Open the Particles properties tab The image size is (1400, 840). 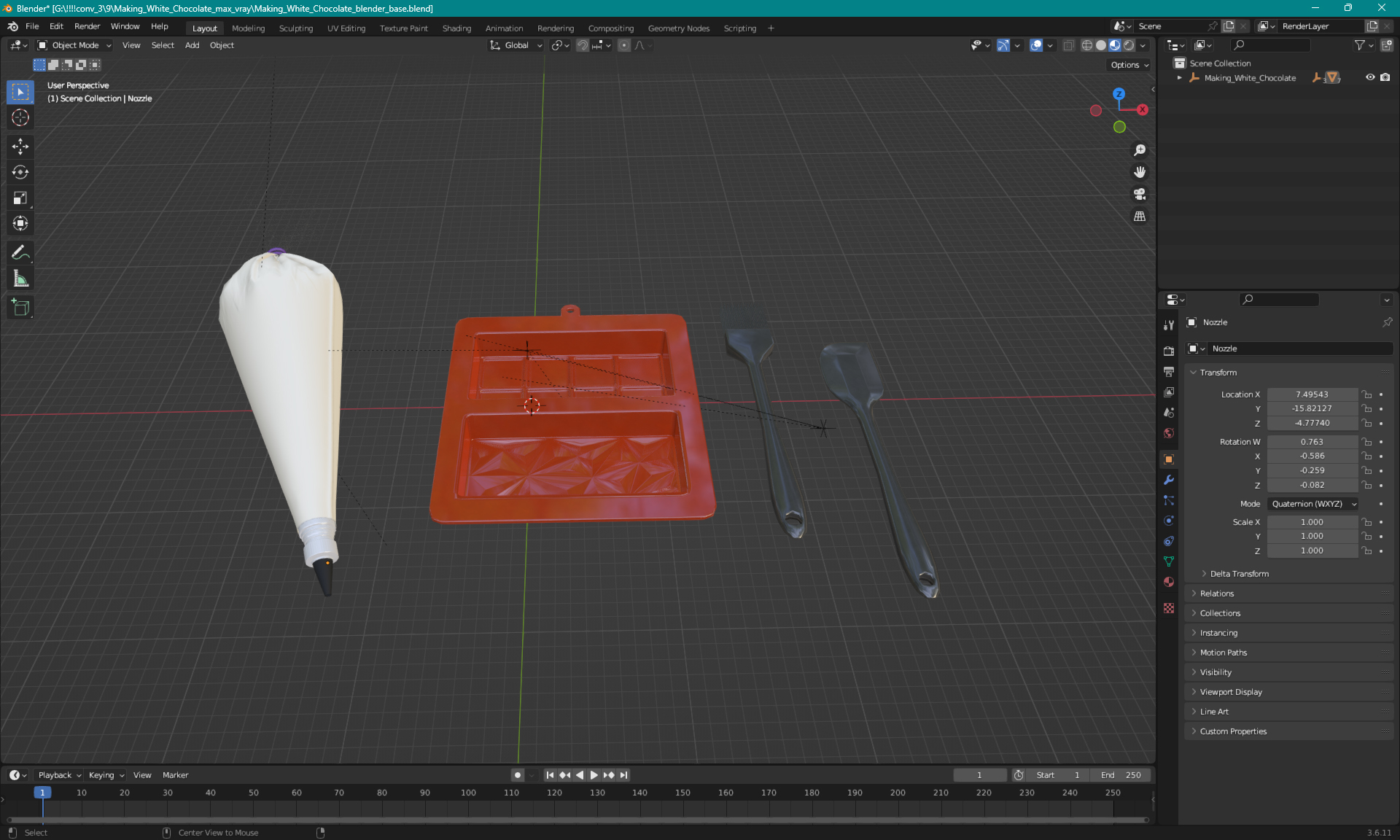click(x=1169, y=500)
